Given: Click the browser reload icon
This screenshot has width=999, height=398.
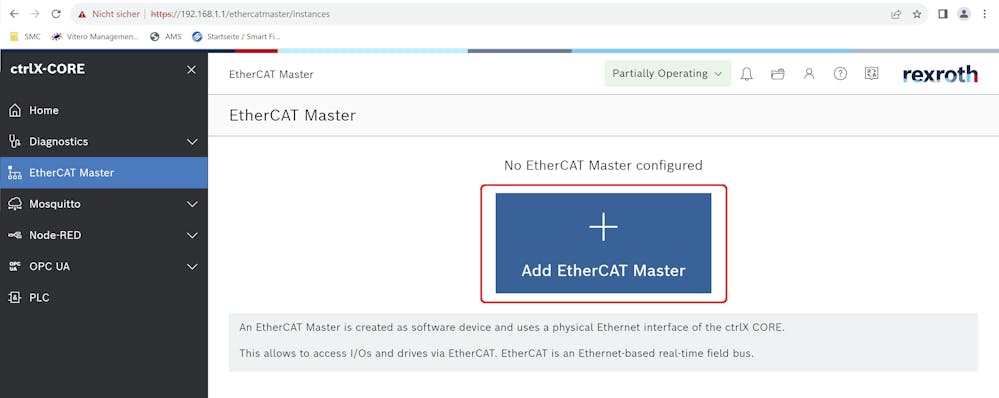Looking at the screenshot, I should 56,13.
